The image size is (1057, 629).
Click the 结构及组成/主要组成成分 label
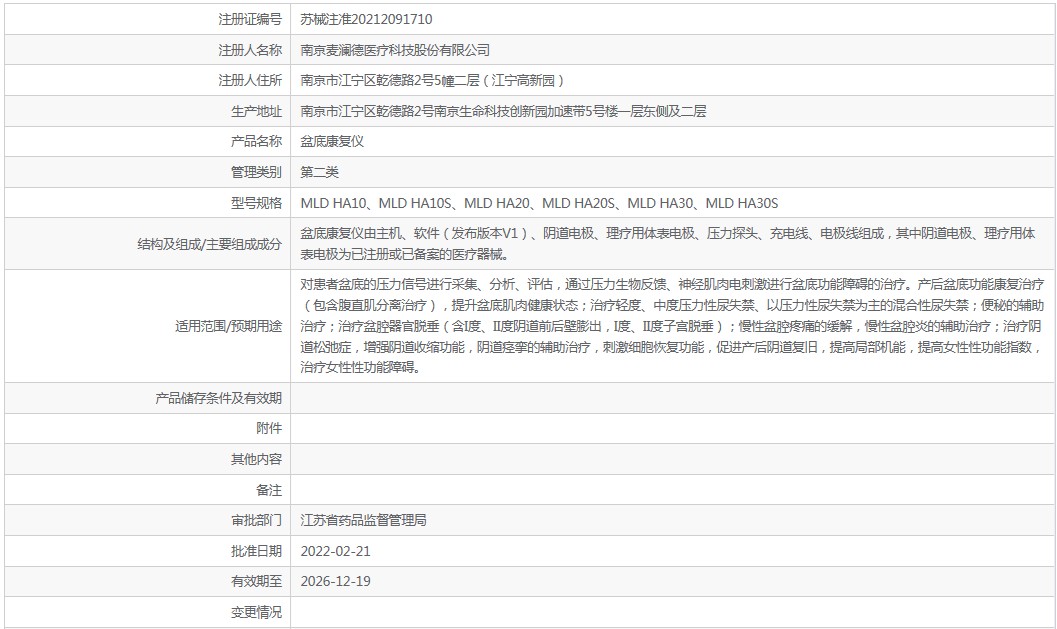[x=209, y=244]
